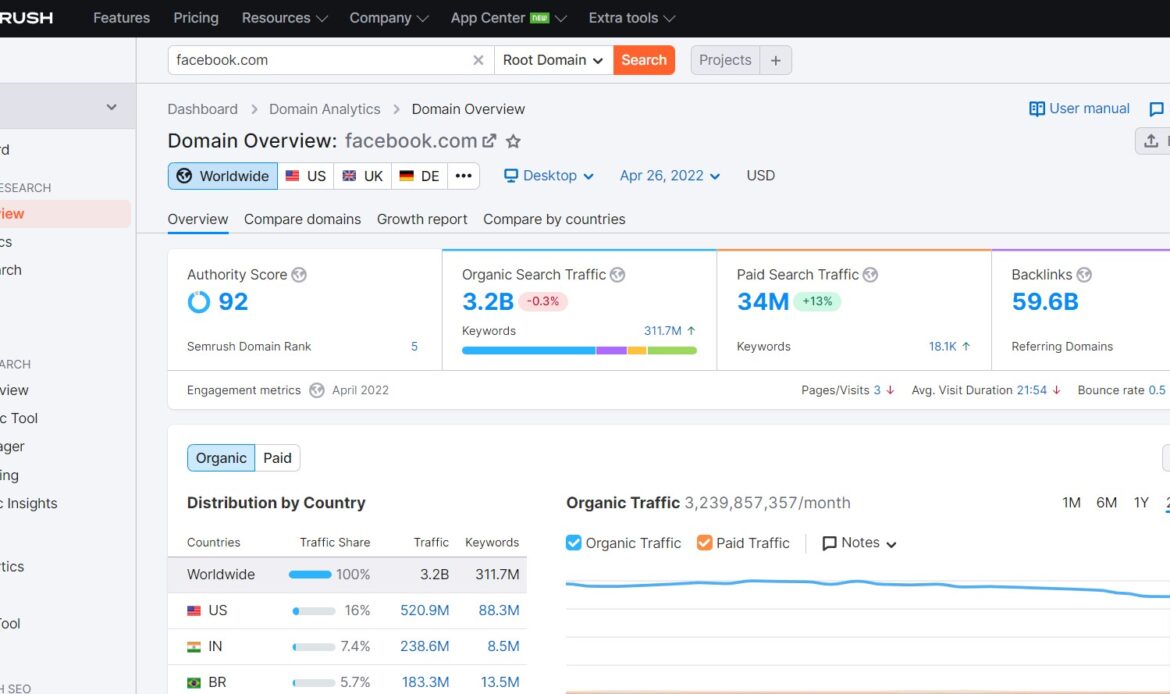Click the US flag in country table
Viewport: 1170px width, 694px height.
pyautogui.click(x=194, y=610)
